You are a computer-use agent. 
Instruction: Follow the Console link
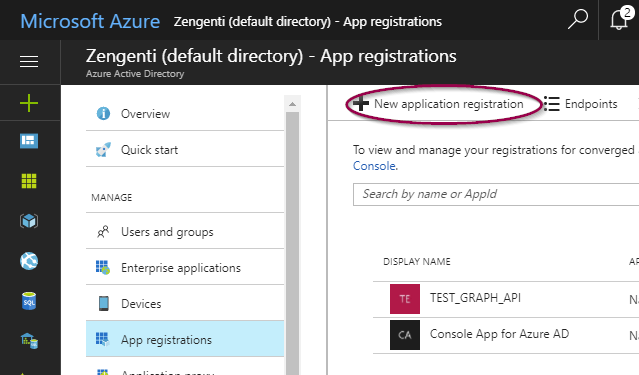(374, 166)
